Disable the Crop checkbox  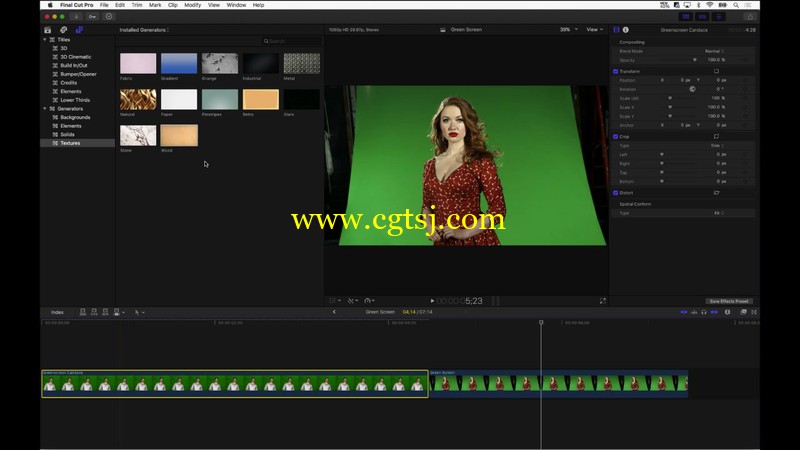click(x=615, y=137)
